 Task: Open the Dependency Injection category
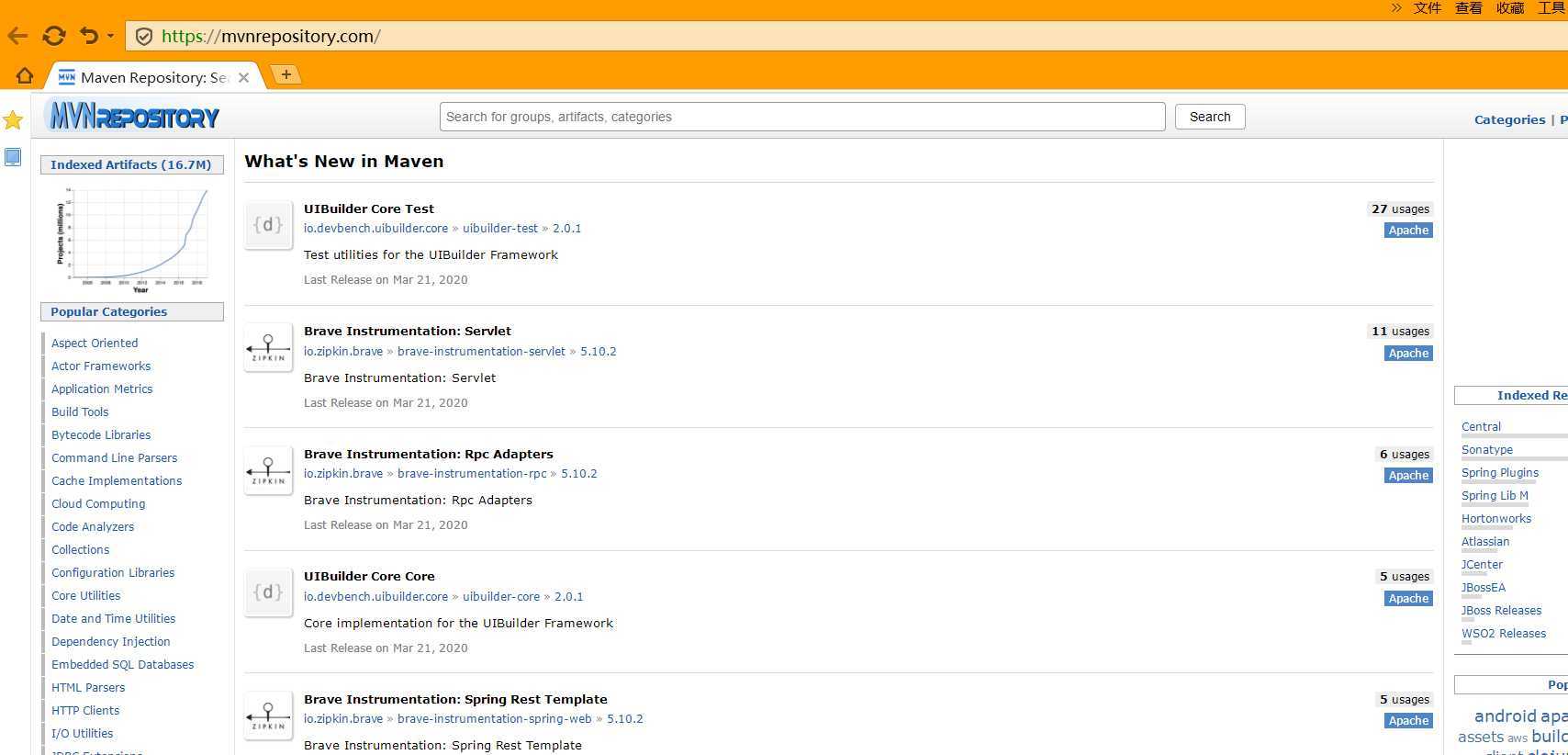click(111, 642)
